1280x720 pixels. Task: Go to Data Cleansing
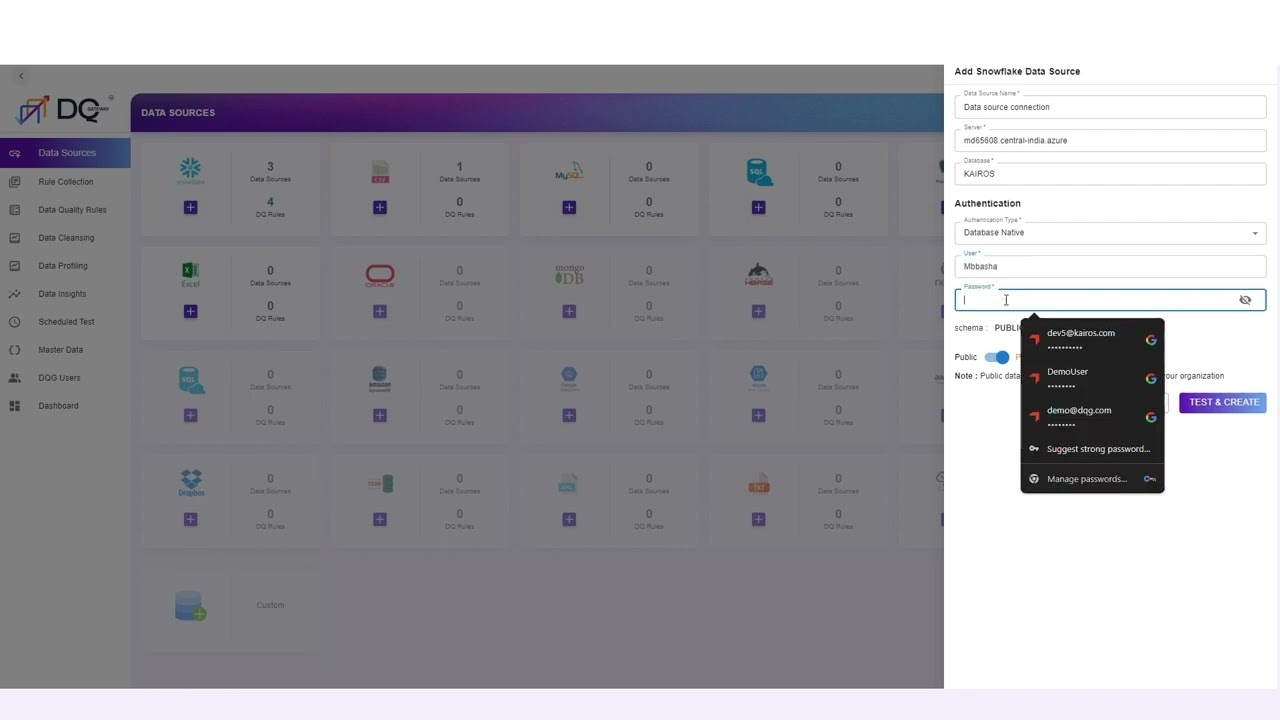[65, 238]
